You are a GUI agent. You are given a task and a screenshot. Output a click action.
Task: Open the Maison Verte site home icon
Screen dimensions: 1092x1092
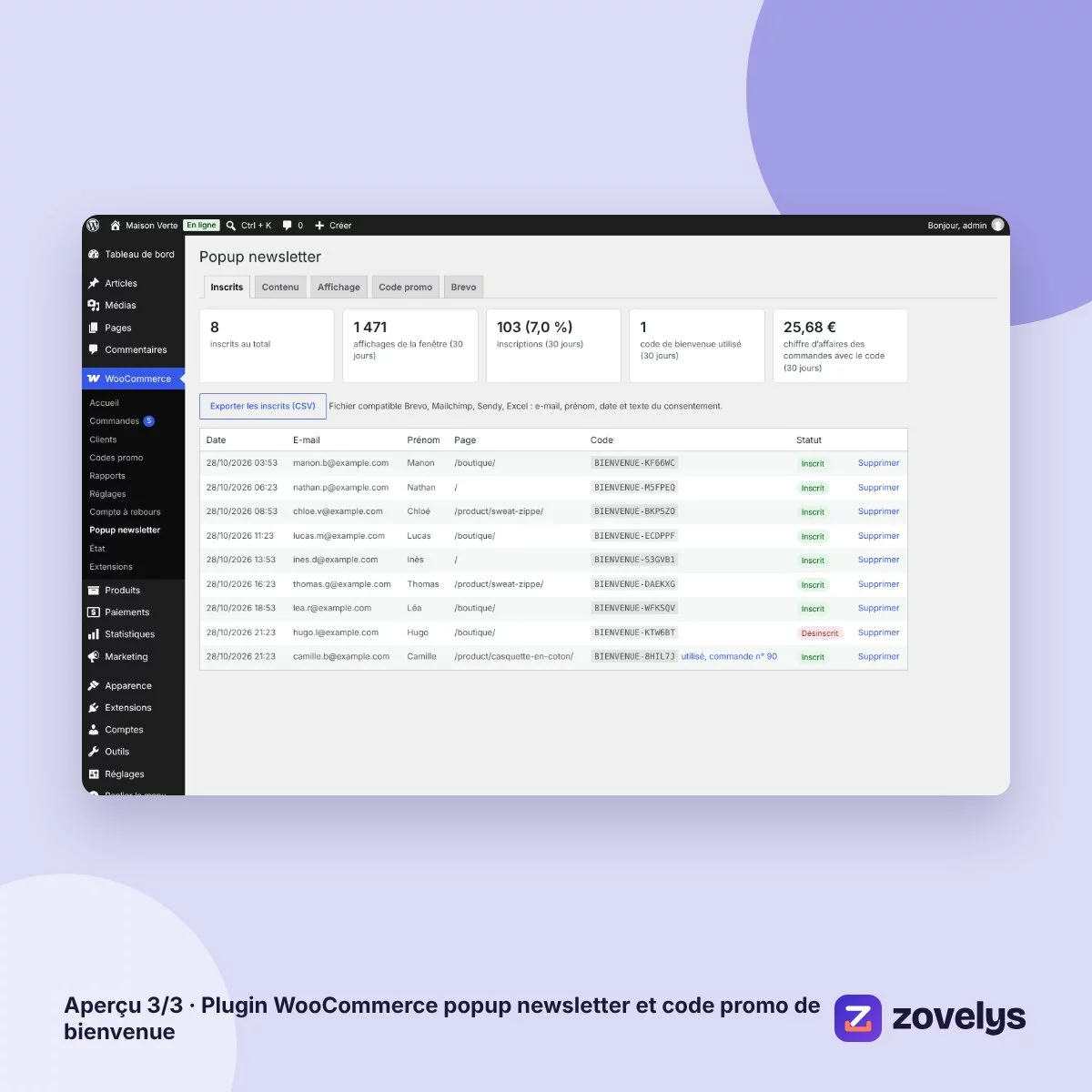[x=116, y=225]
